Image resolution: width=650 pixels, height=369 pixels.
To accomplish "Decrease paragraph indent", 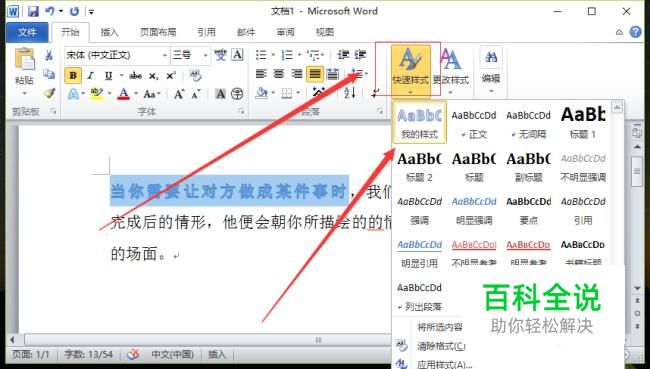I will click(343, 55).
